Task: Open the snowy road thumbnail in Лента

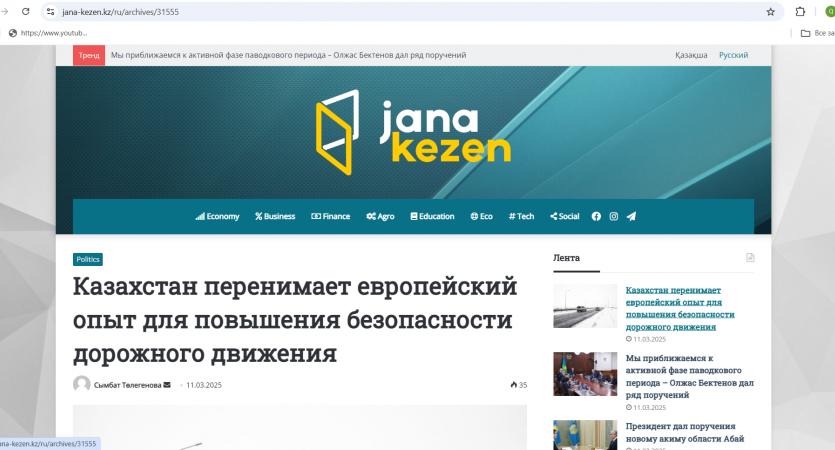Action: (585, 306)
